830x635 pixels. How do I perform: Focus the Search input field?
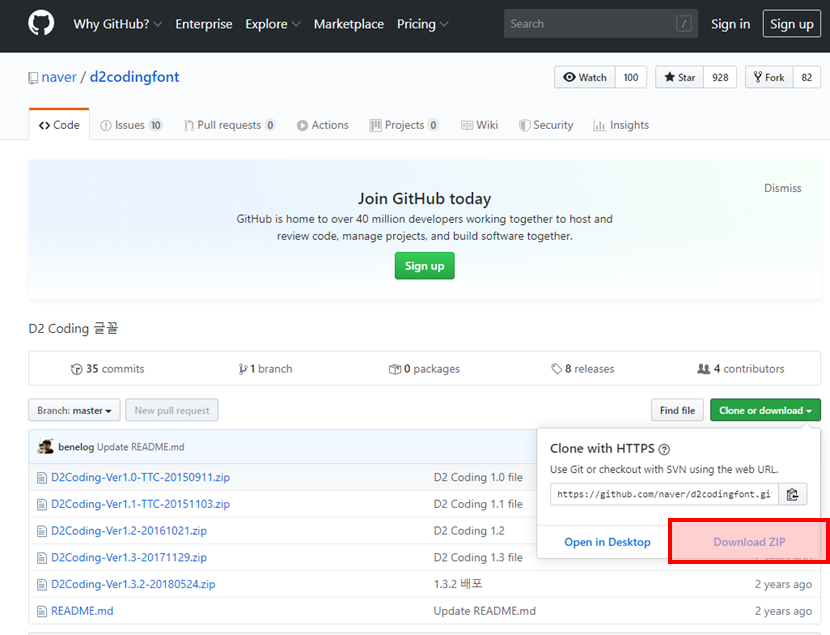pos(600,23)
